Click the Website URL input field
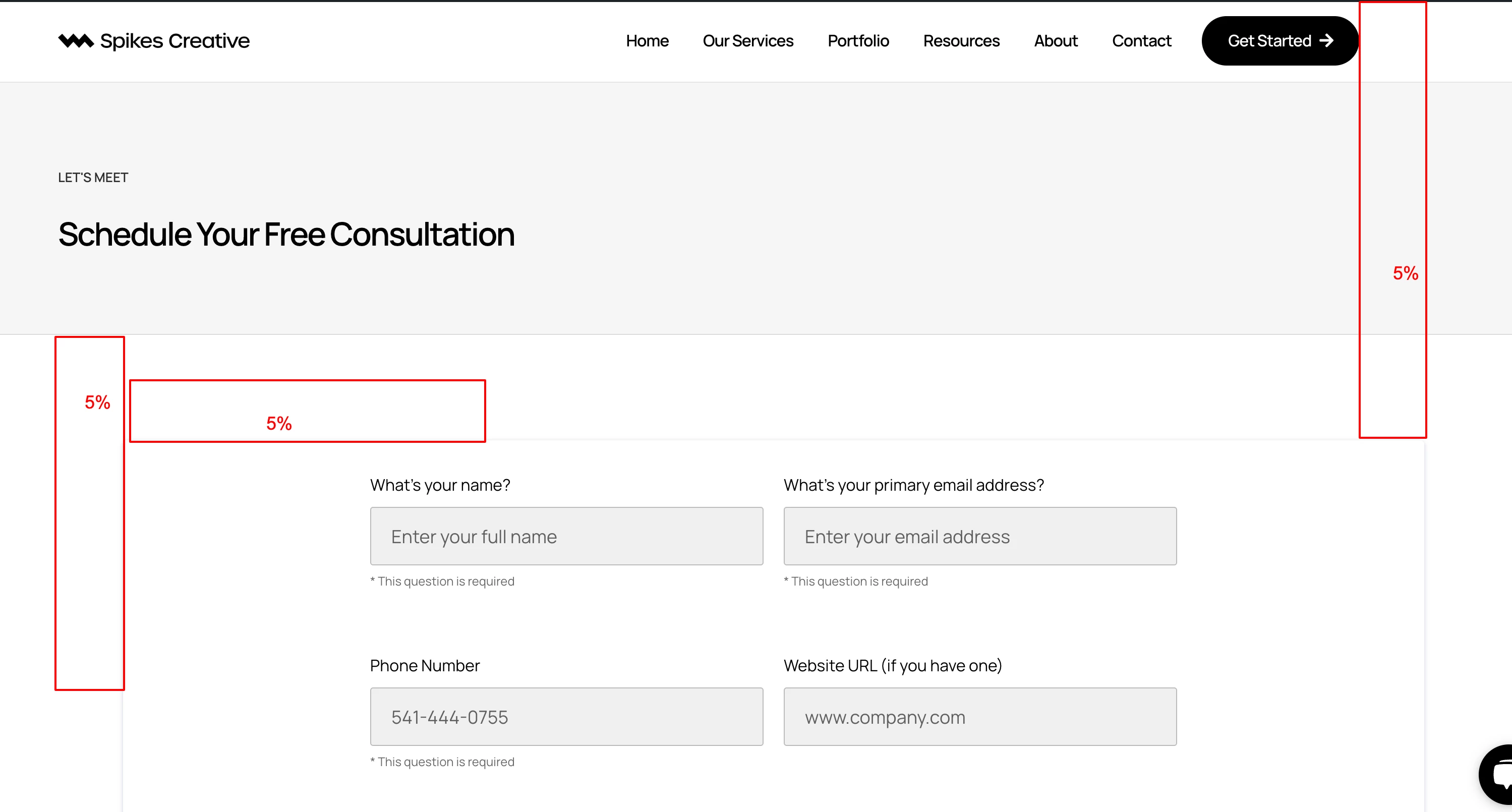1512x812 pixels. [x=979, y=716]
